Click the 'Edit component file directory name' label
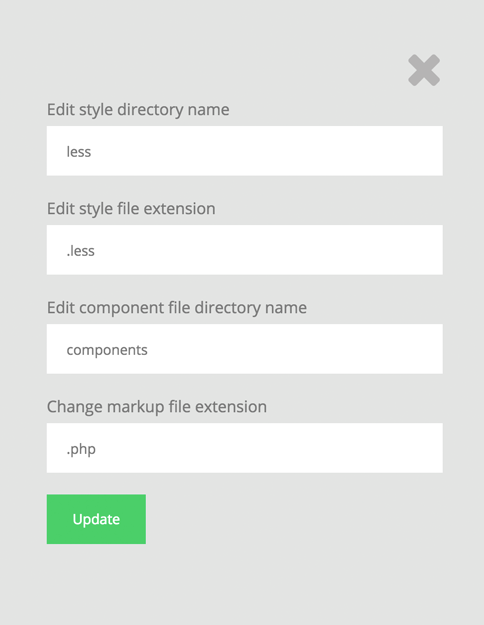Image resolution: width=484 pixels, height=625 pixels. click(177, 308)
